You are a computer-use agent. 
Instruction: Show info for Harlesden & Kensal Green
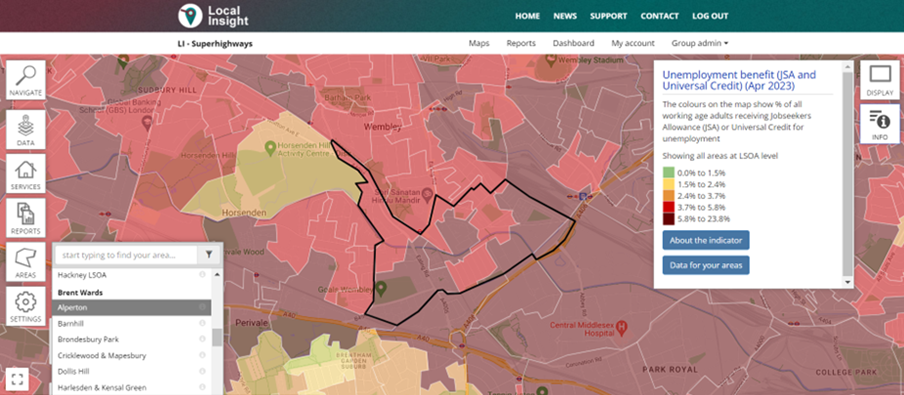pyautogui.click(x=202, y=388)
